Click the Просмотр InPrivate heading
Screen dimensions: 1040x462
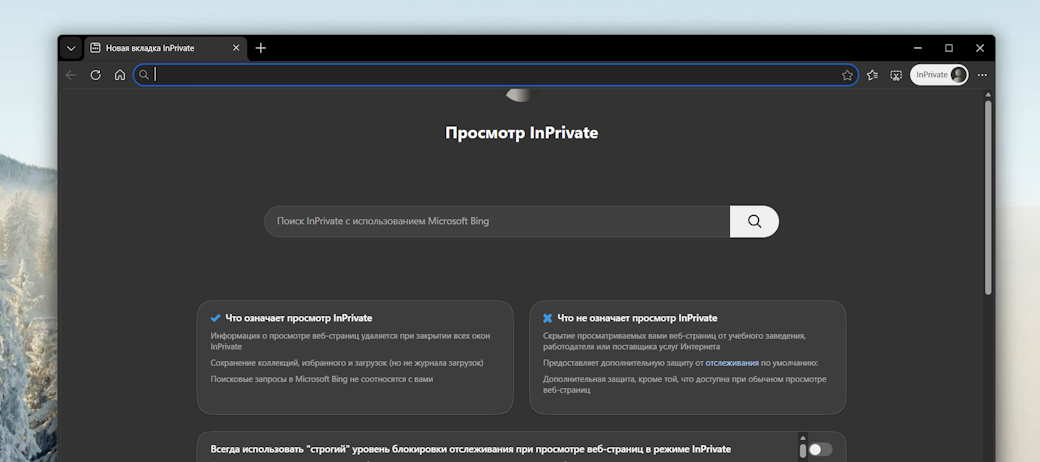click(x=521, y=133)
